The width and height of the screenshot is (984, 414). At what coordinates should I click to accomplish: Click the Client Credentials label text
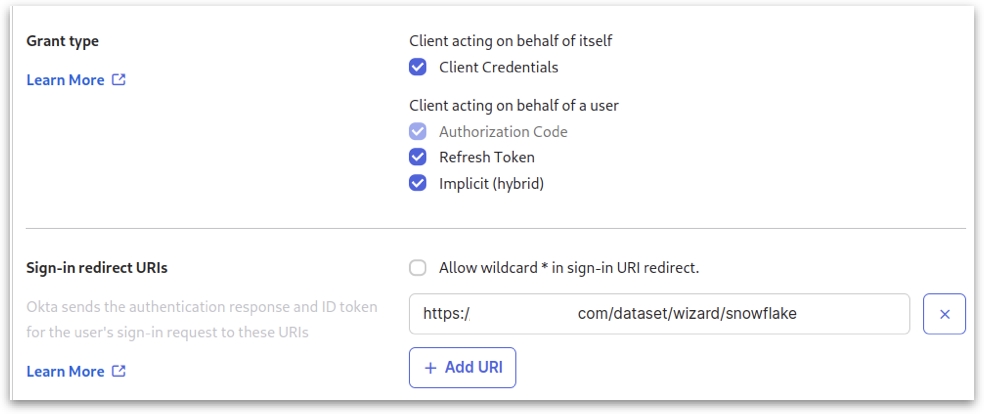tap(498, 68)
